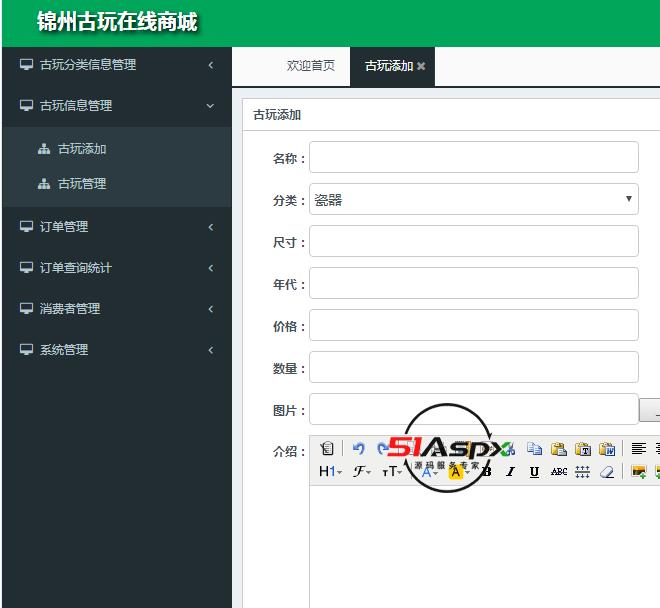Viewport: 660px width, 608px height.
Task: Click inside the 介绍 editor text area
Action: [484, 547]
